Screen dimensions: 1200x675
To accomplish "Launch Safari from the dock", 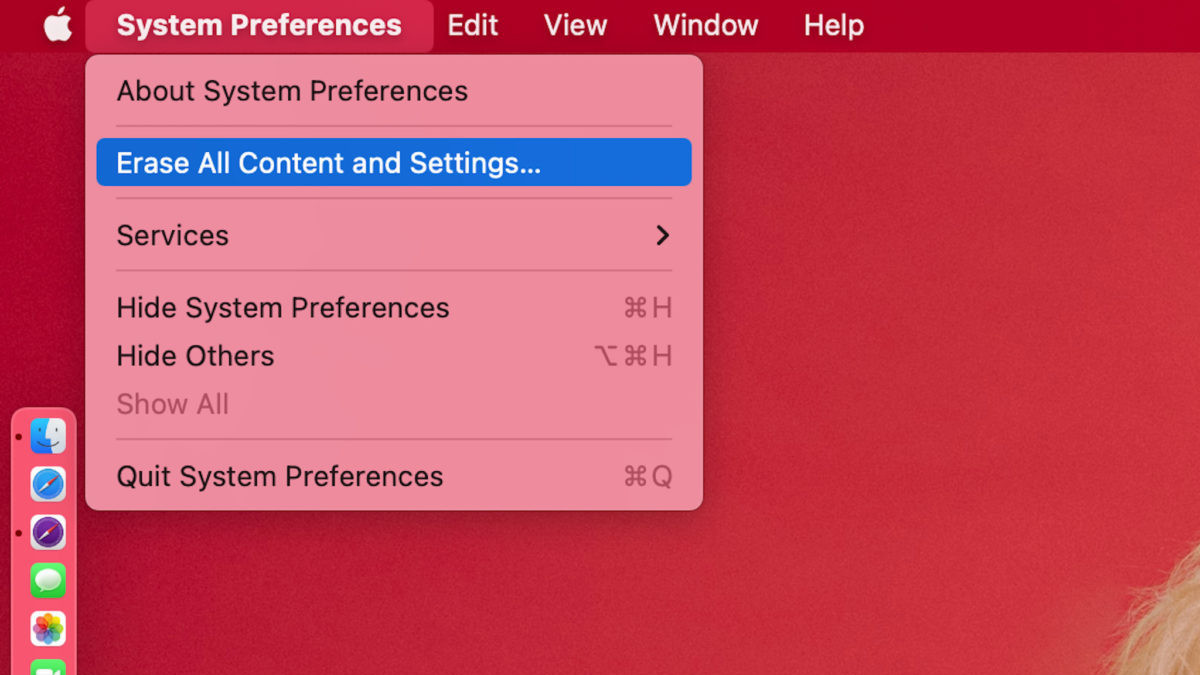I will (48, 484).
